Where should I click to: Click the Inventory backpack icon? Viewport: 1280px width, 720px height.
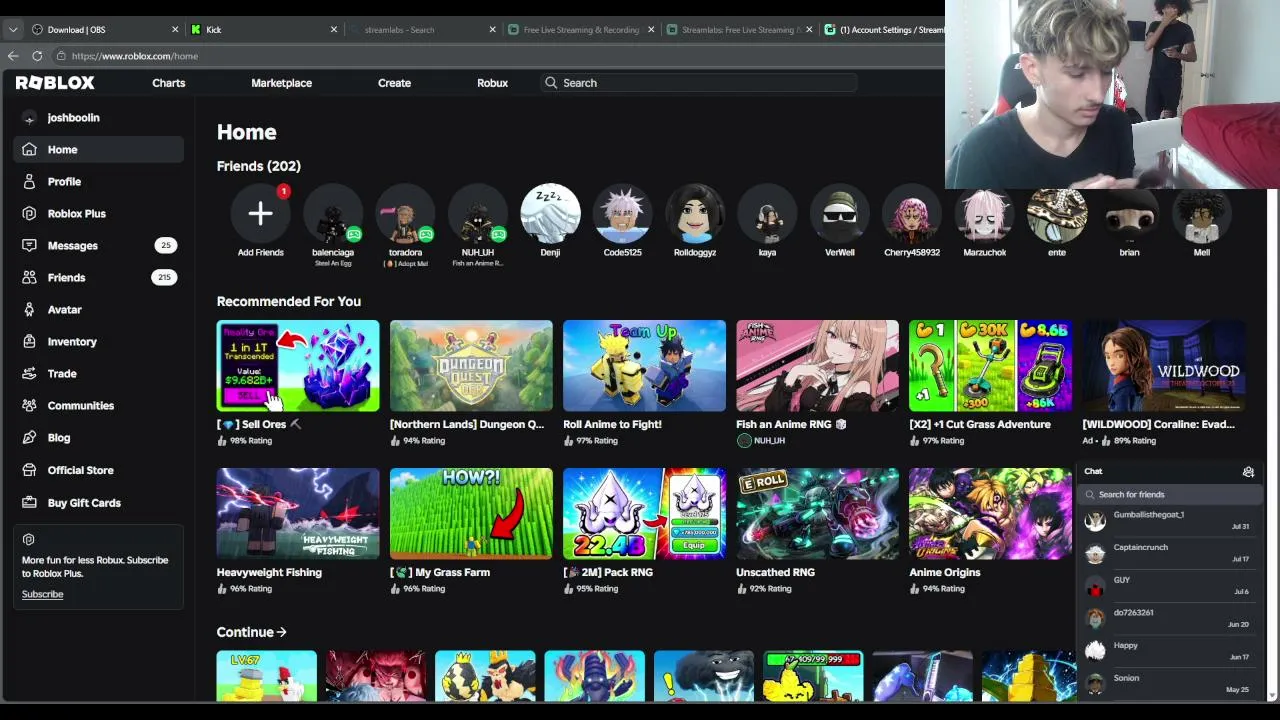click(x=29, y=342)
